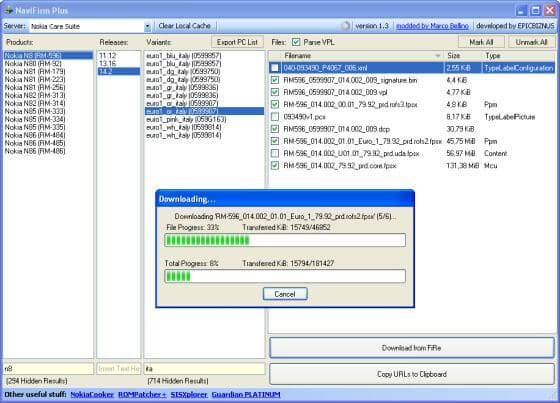The image size is (560, 403).
Task: Sort by the Type column header
Action: tap(518, 56)
